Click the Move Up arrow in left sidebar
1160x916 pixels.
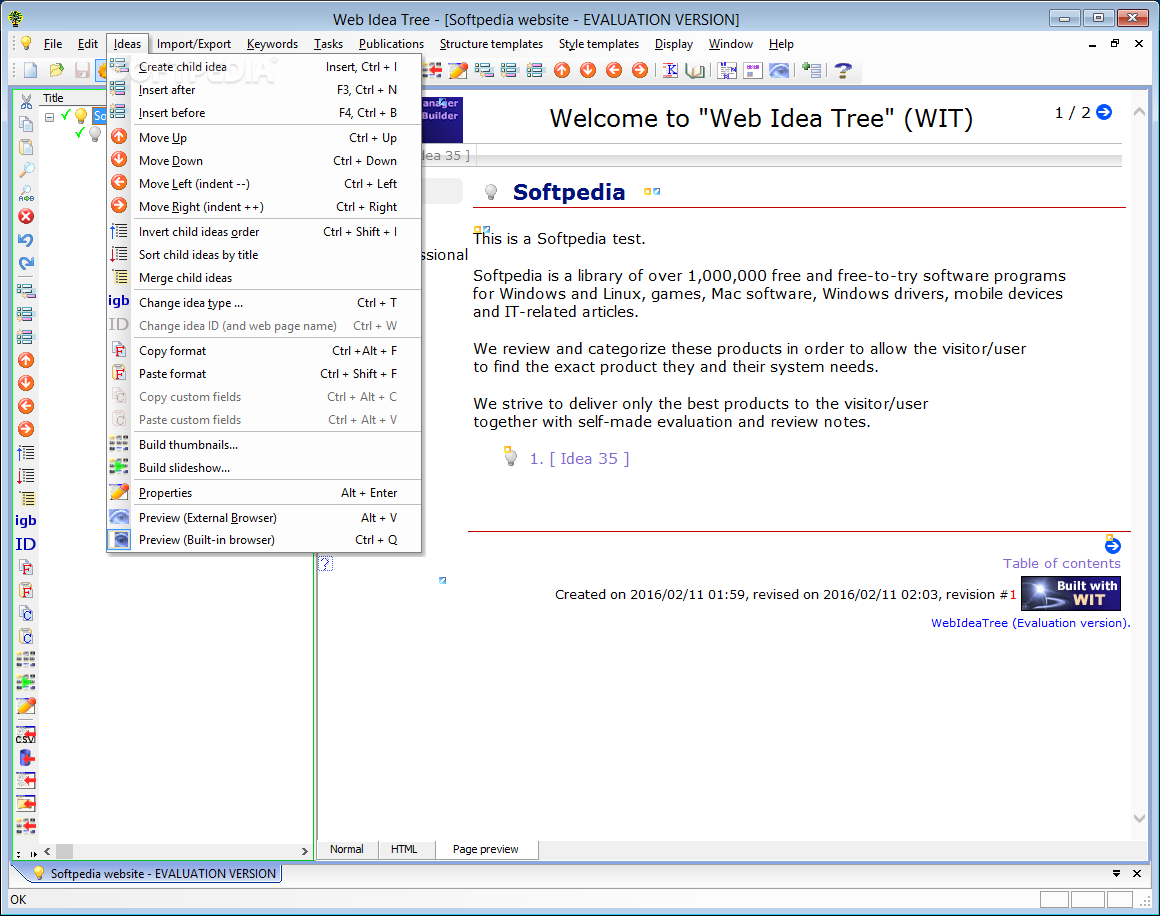pyautogui.click(x=26, y=360)
